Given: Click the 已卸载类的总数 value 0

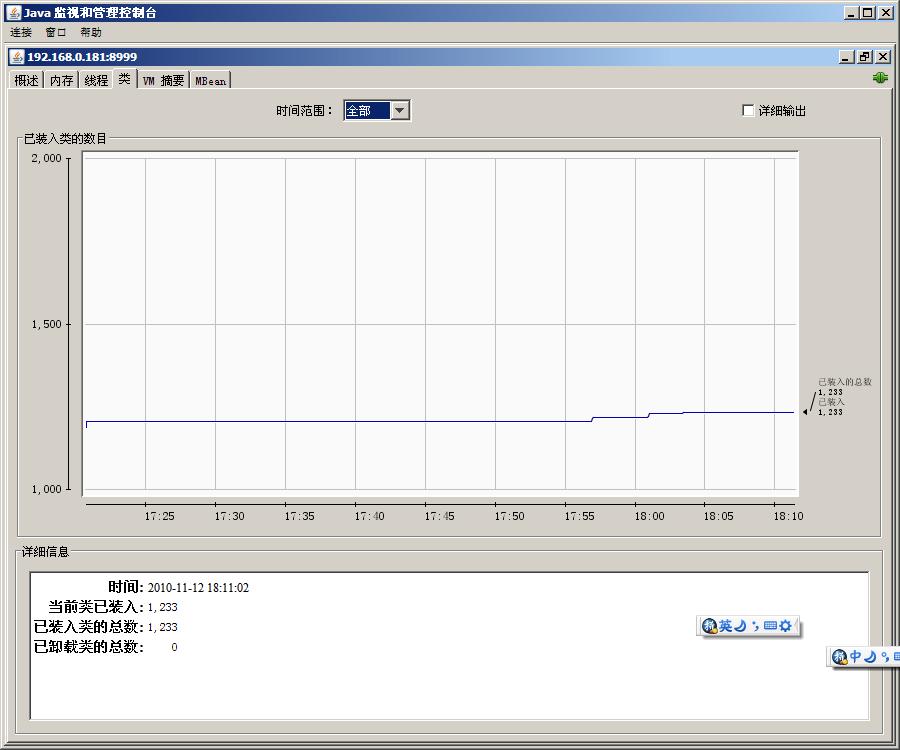Looking at the screenshot, I should tap(174, 647).
